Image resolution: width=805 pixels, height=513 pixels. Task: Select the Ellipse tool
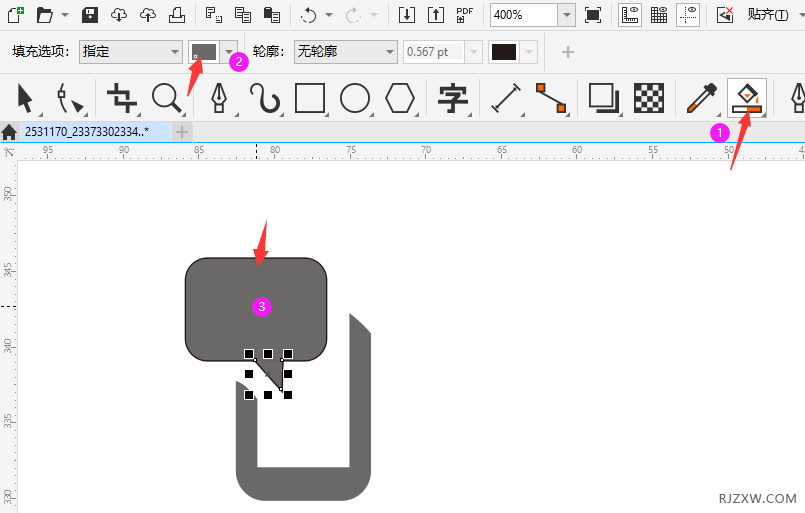coord(355,98)
